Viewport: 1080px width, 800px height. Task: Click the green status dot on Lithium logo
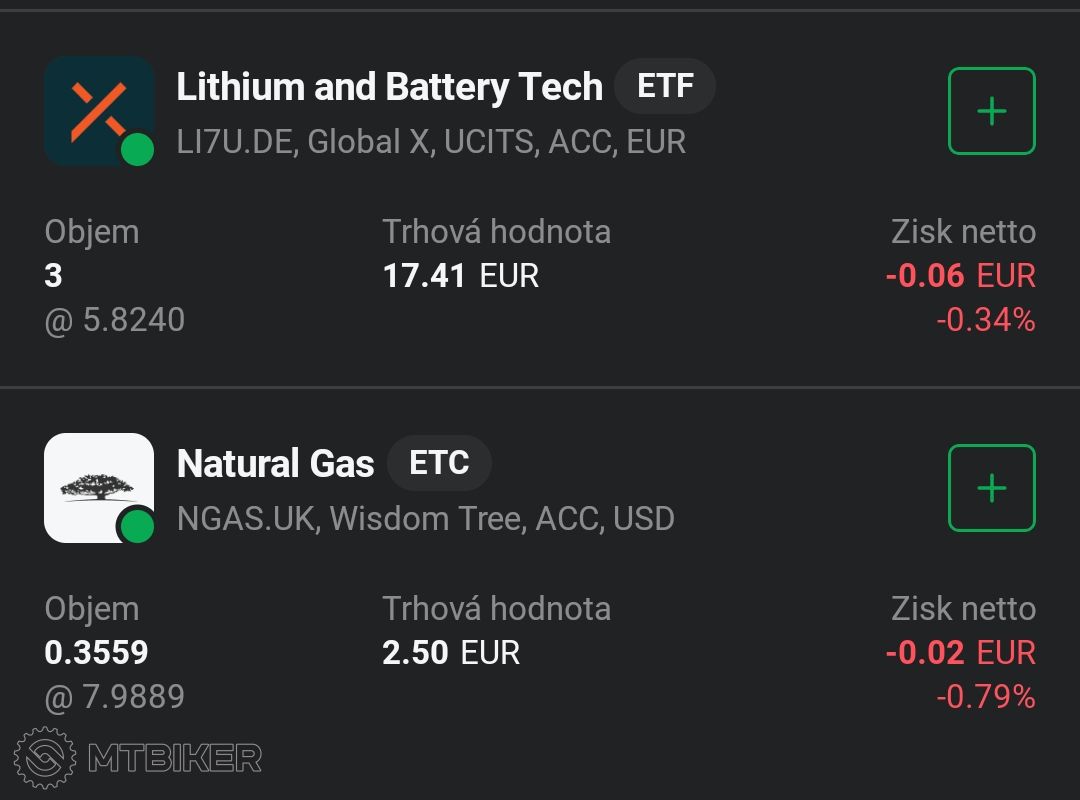coord(137,150)
